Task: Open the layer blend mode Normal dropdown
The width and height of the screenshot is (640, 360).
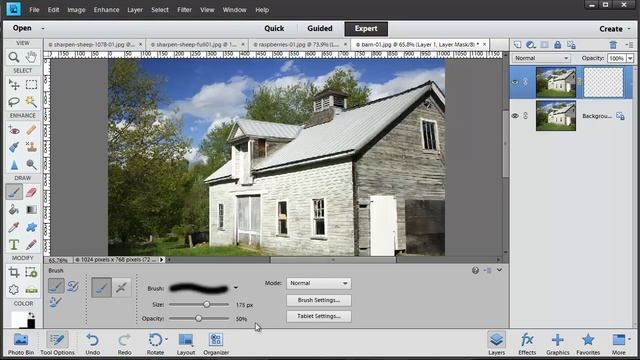Action: pos(541,58)
